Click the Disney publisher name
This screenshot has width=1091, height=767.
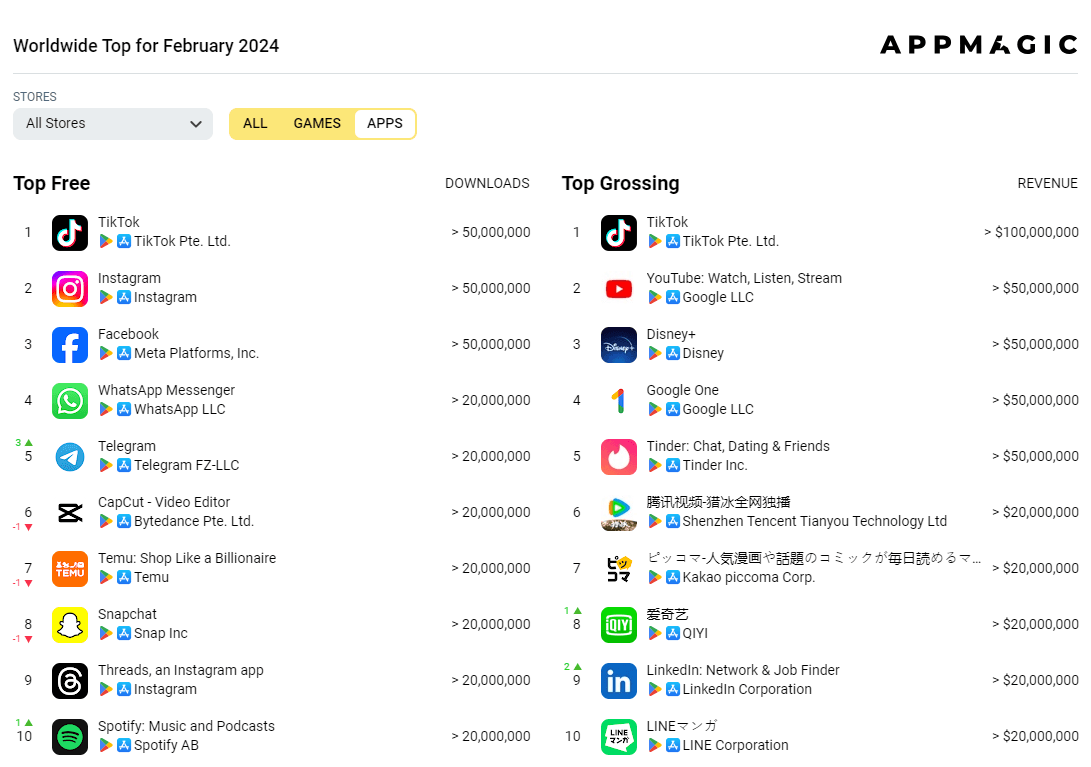703,354
